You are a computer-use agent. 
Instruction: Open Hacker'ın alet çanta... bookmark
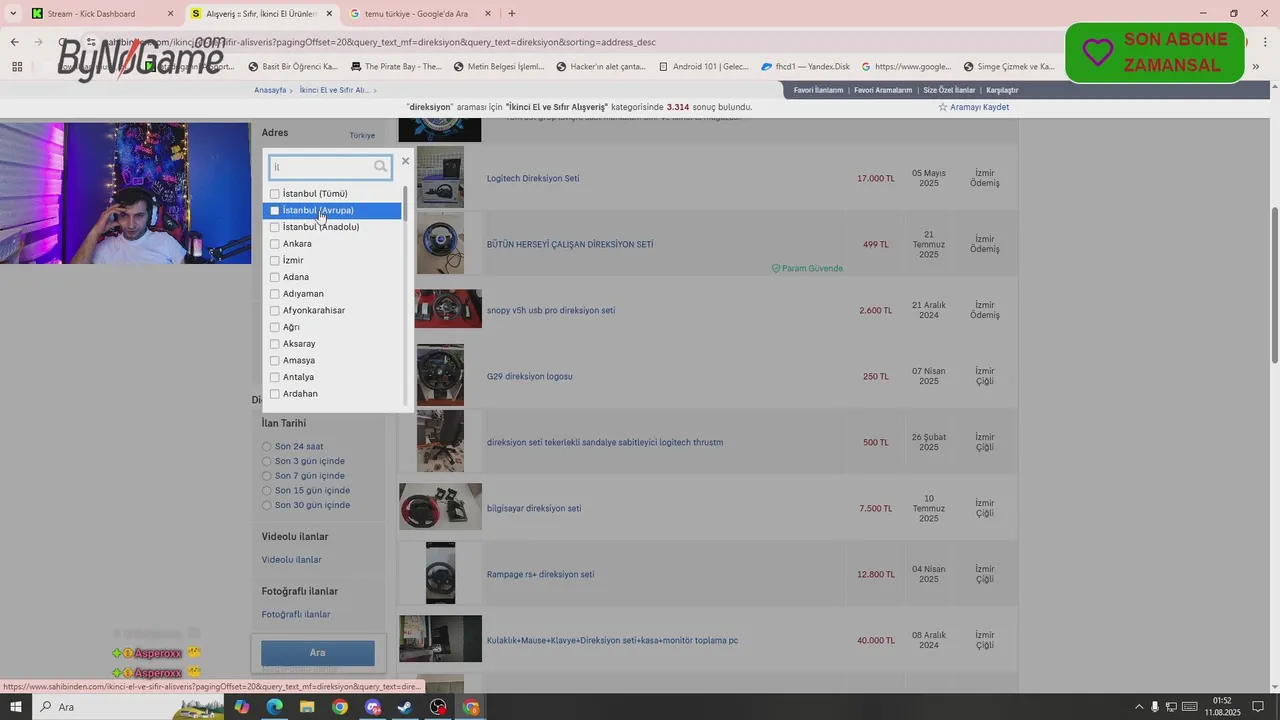[x=601, y=67]
